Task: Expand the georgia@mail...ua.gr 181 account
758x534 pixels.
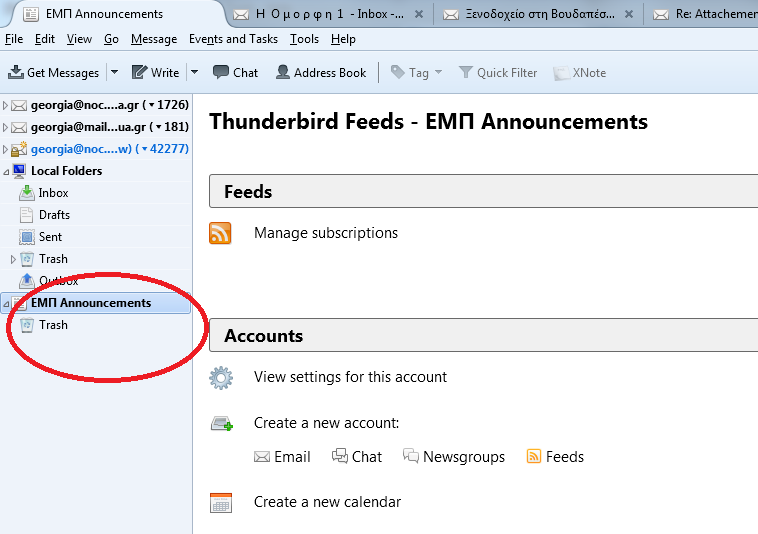Action: 5,127
